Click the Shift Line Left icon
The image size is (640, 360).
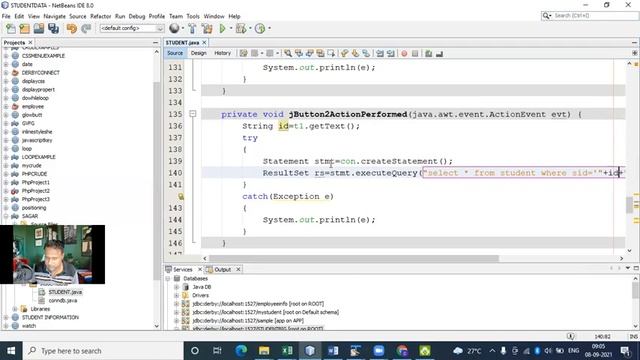click(380, 53)
